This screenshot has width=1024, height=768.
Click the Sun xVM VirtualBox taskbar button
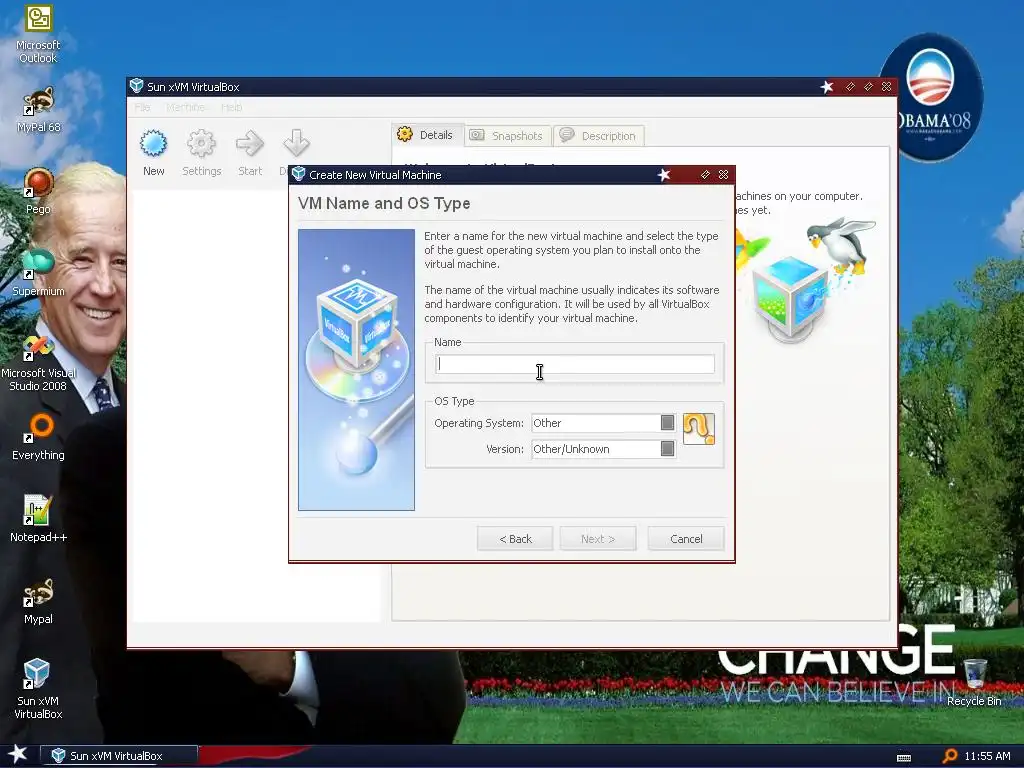point(119,756)
